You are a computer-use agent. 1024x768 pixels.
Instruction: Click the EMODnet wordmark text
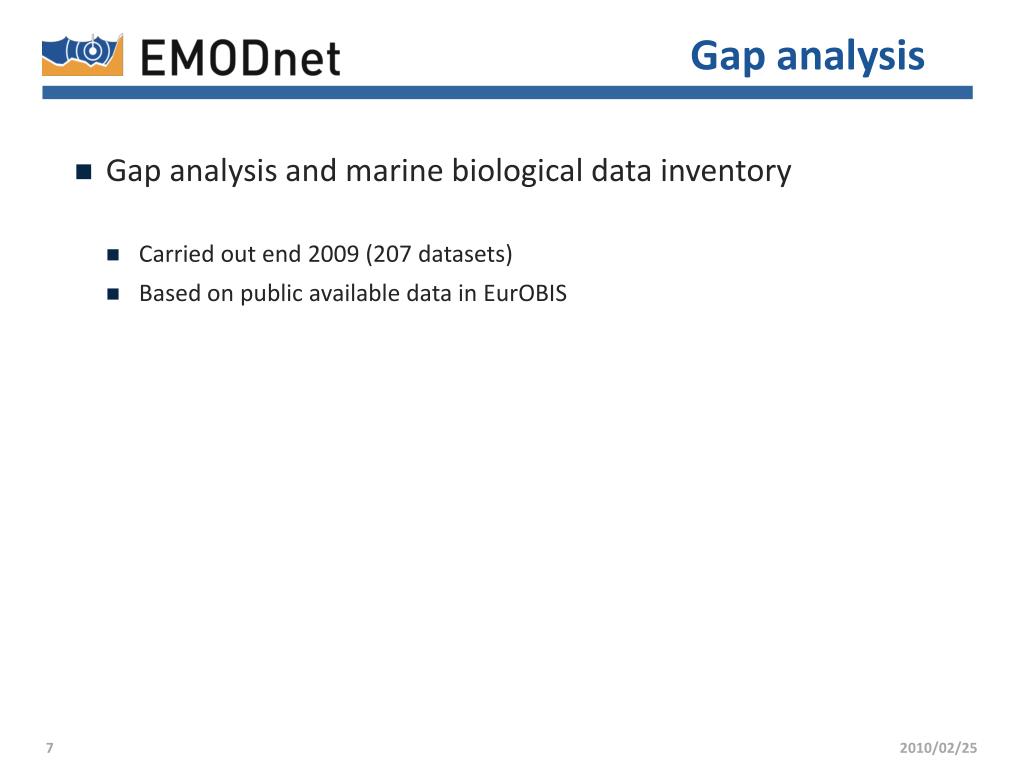[x=240, y=58]
